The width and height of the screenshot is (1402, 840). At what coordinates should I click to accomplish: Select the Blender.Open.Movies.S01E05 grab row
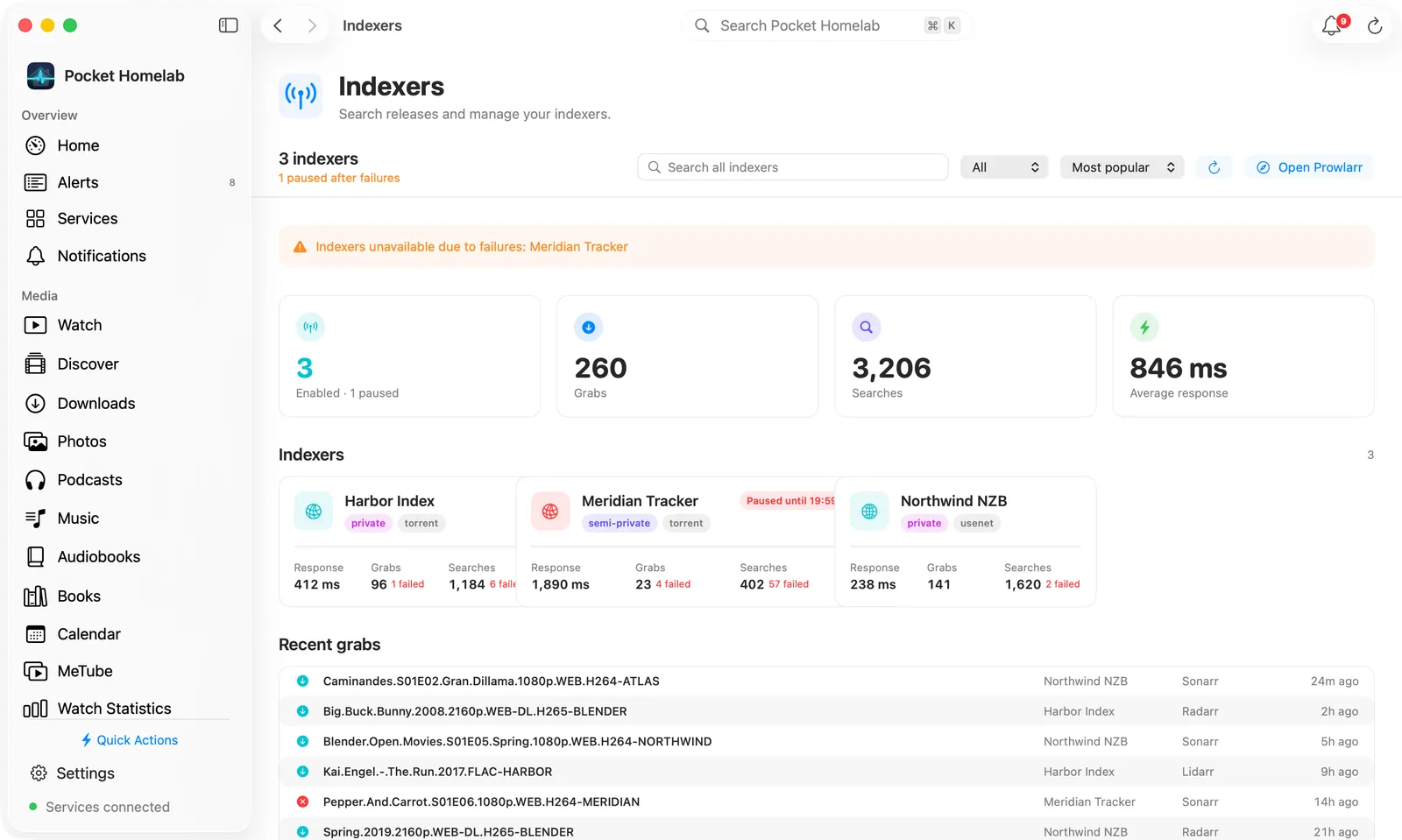pyautogui.click(x=826, y=742)
